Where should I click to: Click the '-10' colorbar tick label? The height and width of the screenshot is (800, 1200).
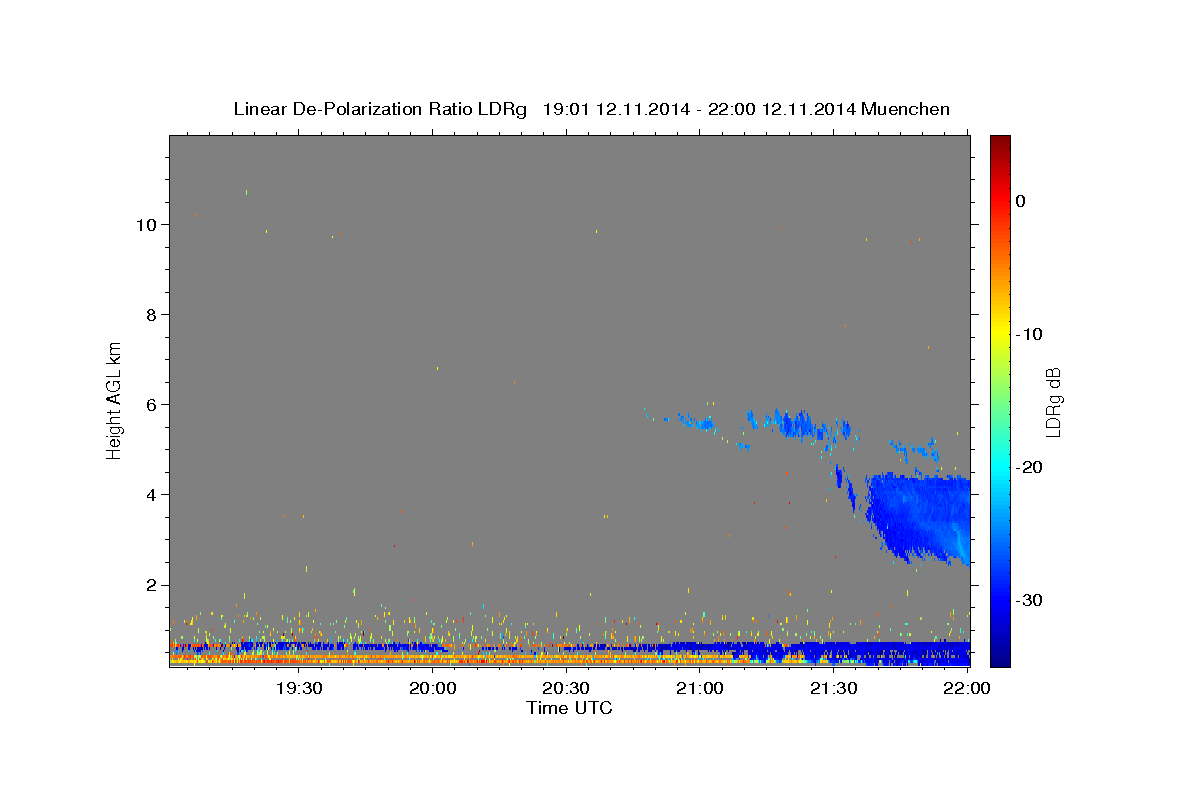coord(1029,334)
